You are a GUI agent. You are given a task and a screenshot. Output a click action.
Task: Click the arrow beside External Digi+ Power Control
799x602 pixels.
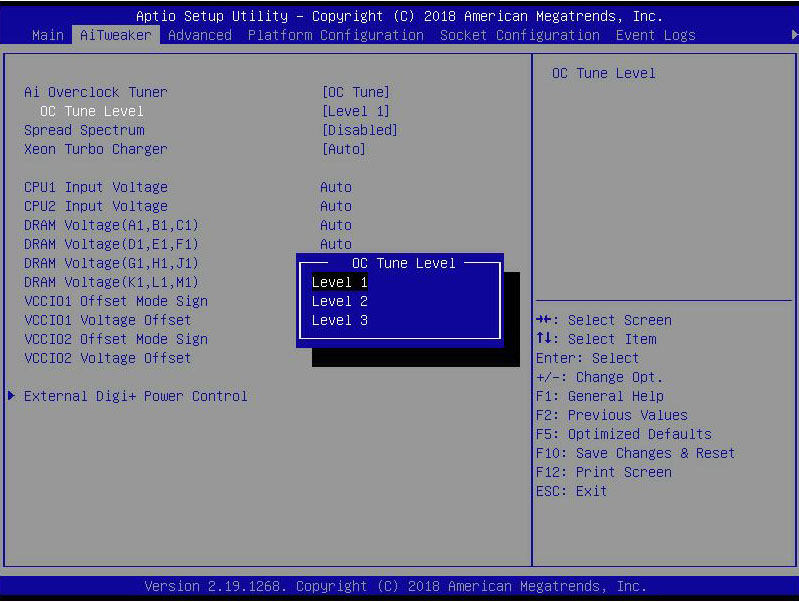pos(11,396)
